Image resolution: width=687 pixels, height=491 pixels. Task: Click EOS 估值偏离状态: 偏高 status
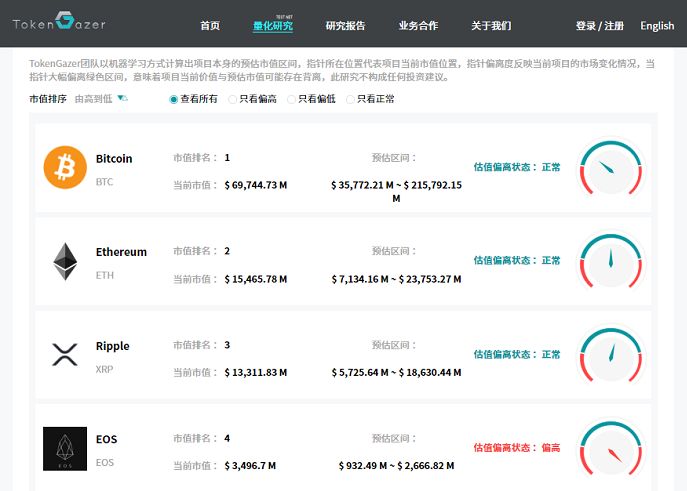(x=517, y=448)
